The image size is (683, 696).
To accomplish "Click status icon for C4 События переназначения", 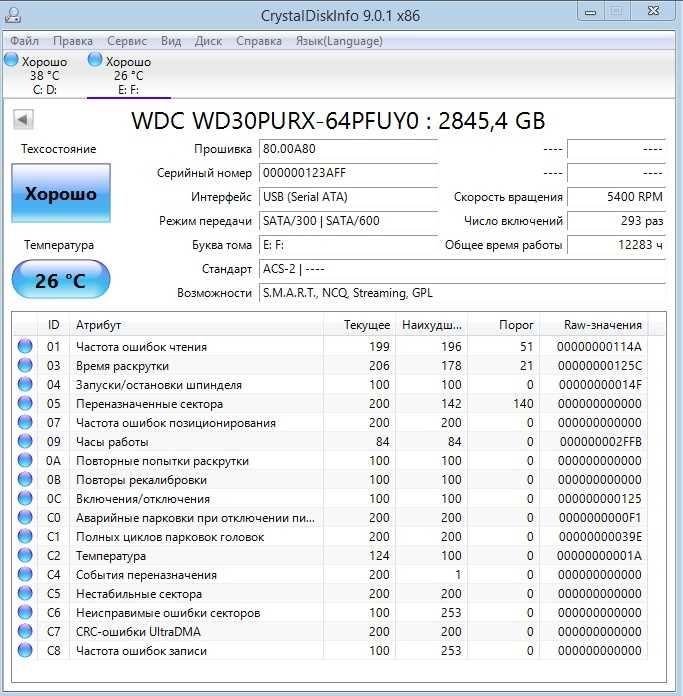I will 25,574.
